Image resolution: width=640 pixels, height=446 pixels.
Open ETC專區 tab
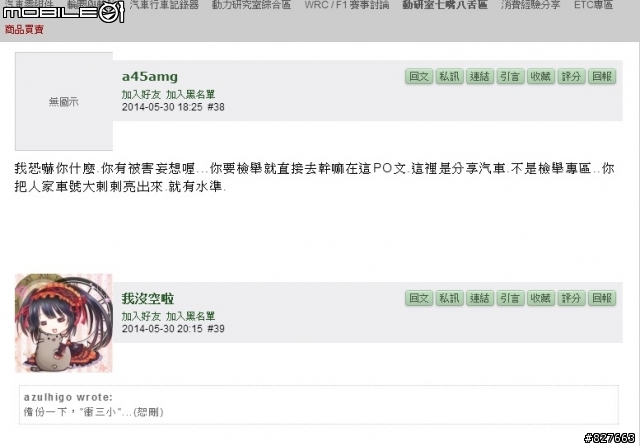click(x=593, y=5)
